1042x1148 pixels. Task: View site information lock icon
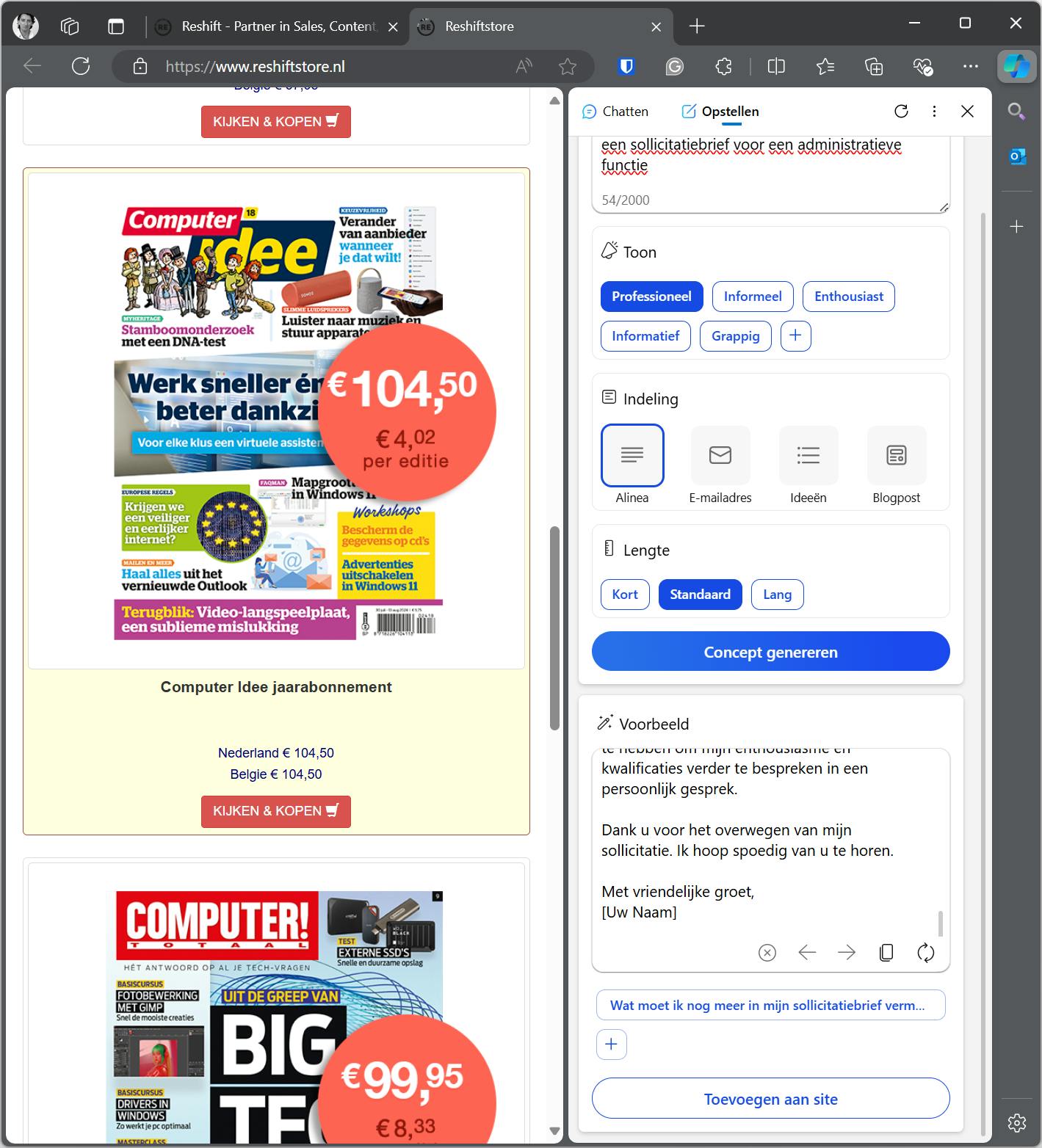[x=140, y=67]
